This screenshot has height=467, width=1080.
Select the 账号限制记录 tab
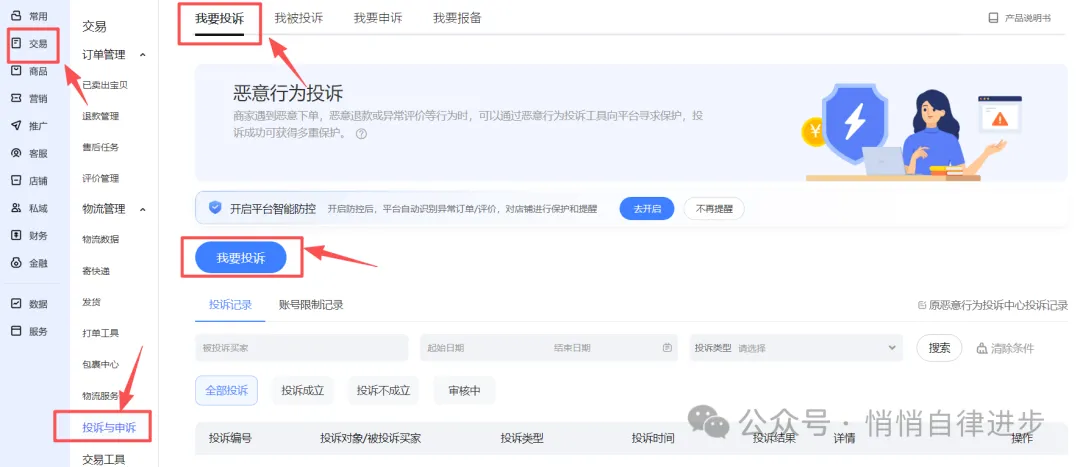pos(311,304)
